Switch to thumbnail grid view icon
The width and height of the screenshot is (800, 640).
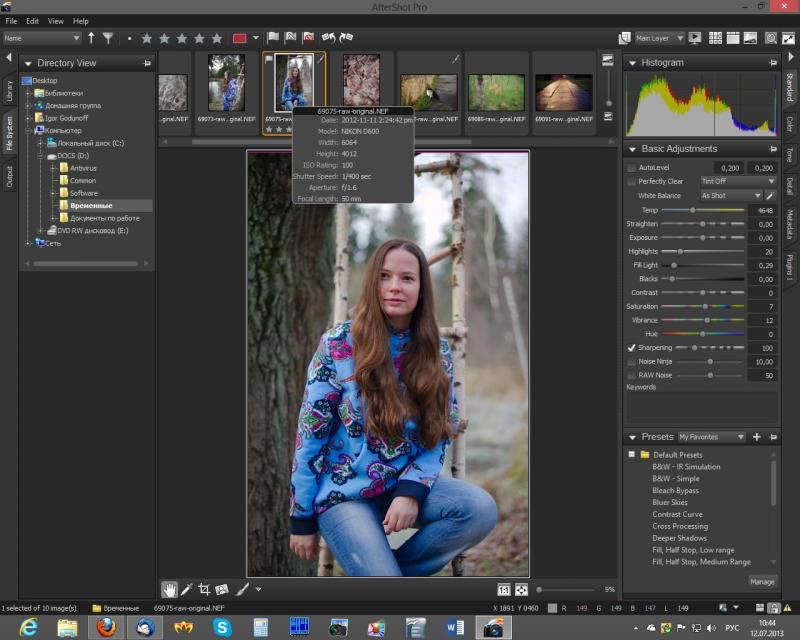pyautogui.click(x=715, y=38)
